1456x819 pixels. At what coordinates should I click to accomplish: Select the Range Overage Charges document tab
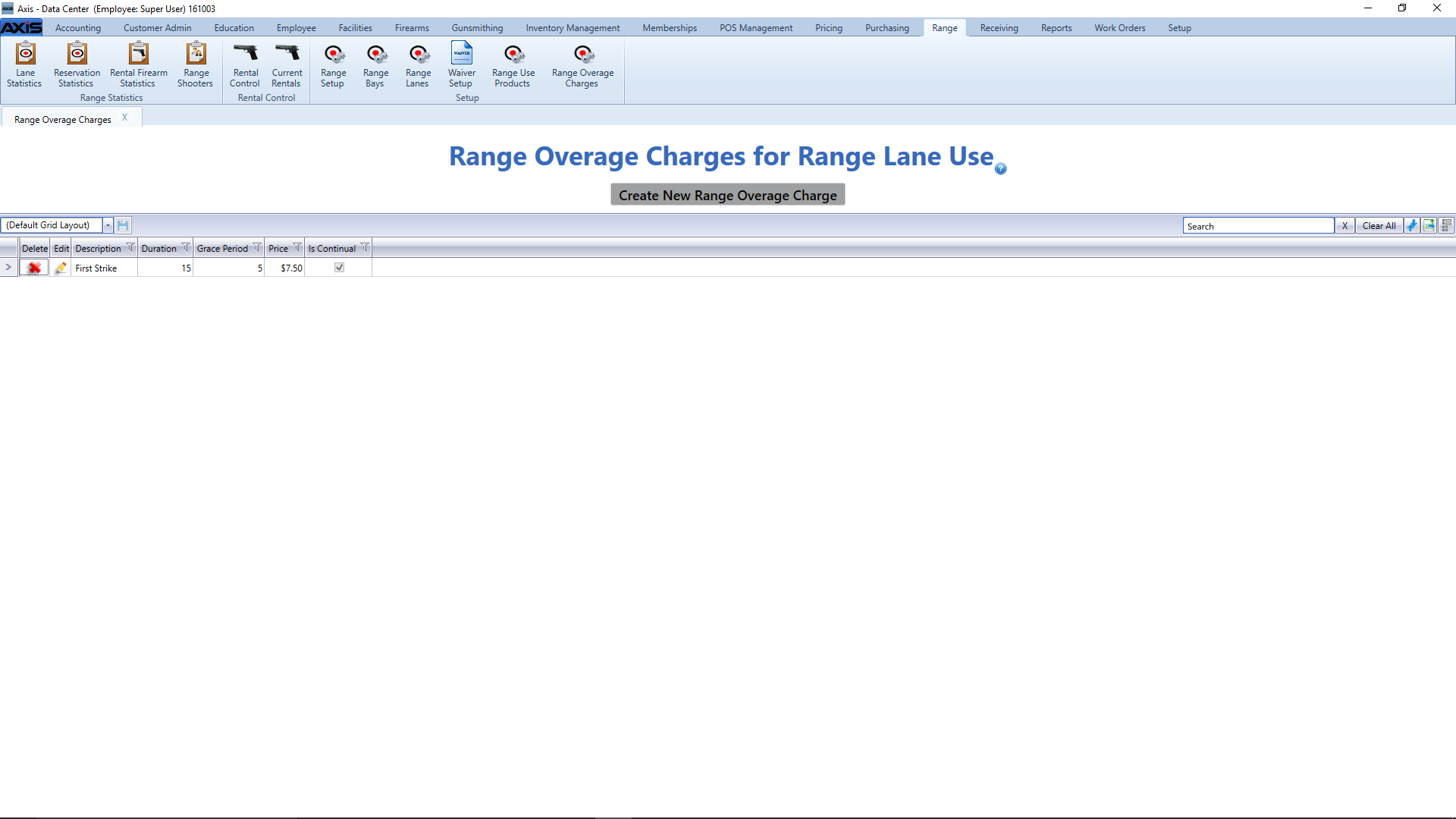click(x=63, y=119)
